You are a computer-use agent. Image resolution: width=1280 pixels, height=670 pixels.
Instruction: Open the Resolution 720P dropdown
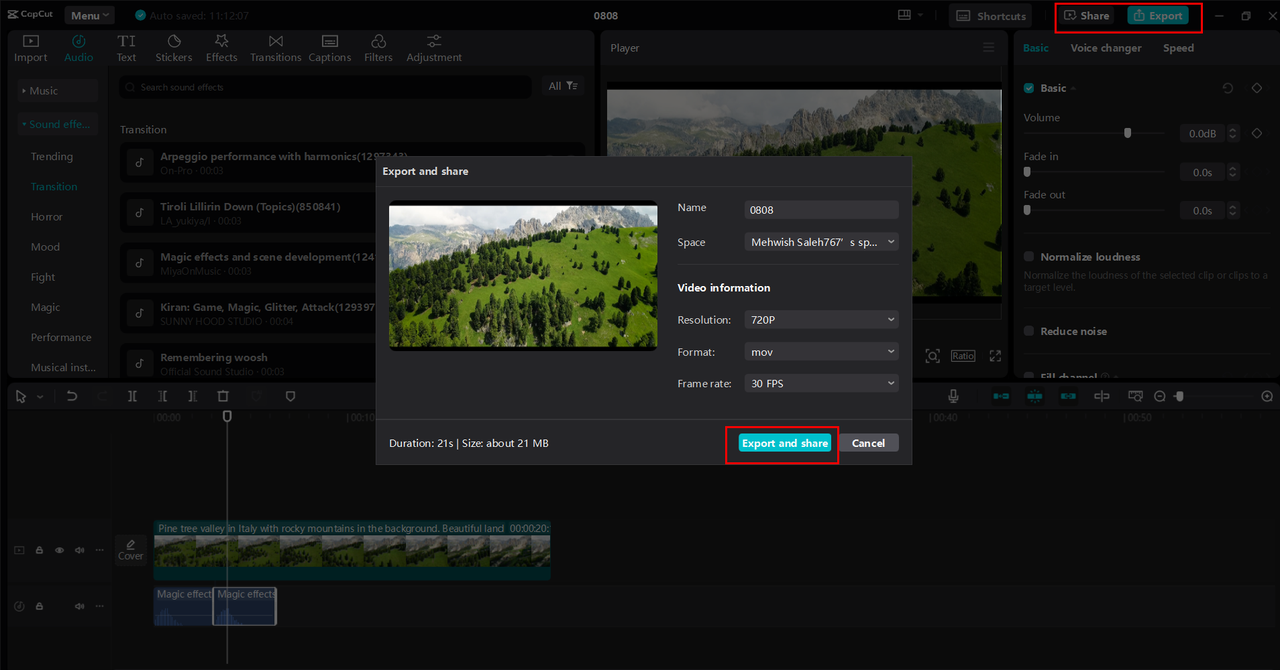(822, 320)
